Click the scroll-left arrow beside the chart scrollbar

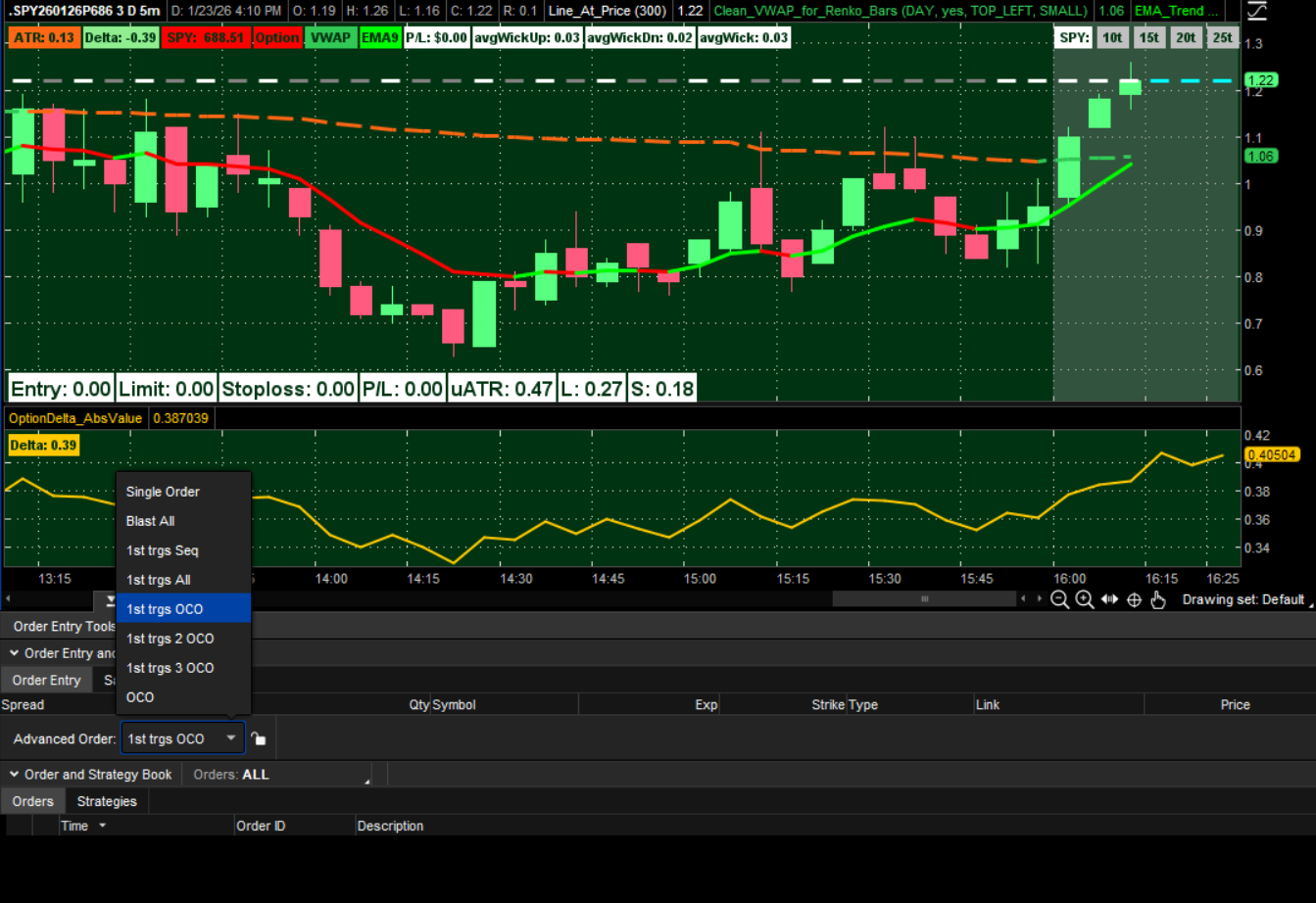(1024, 599)
